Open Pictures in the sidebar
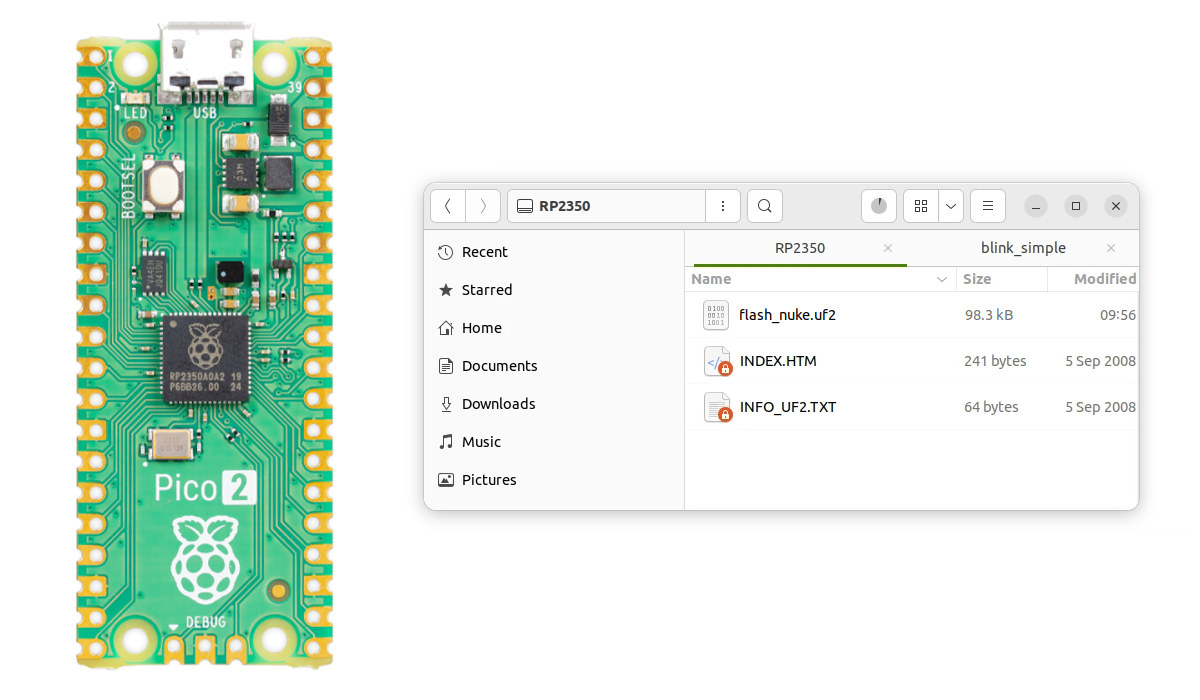 [555, 480]
